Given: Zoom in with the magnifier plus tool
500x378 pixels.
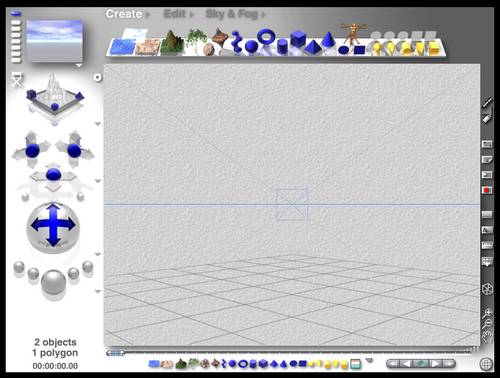Looking at the screenshot, I should (x=487, y=313).
